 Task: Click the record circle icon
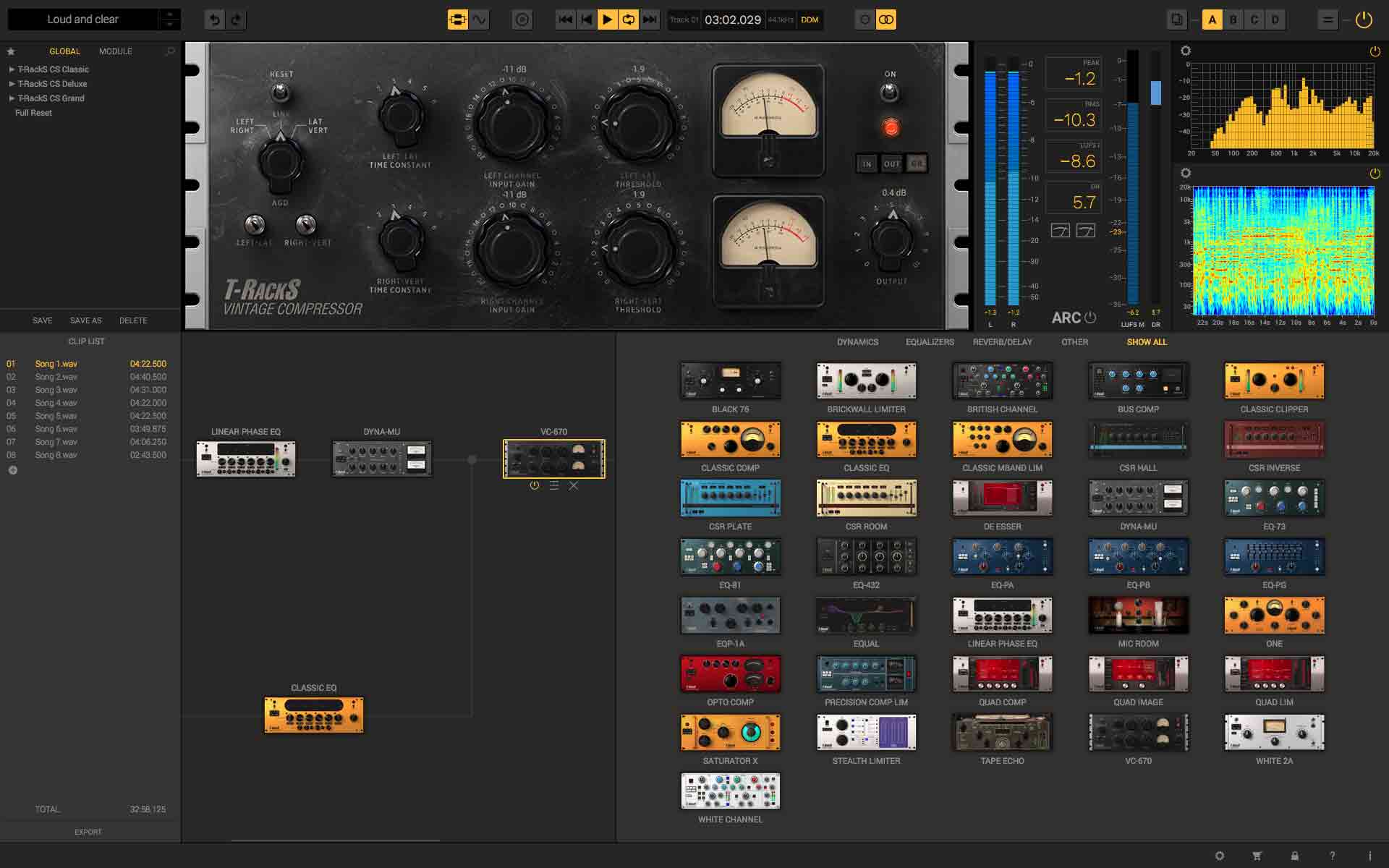pyautogui.click(x=522, y=20)
